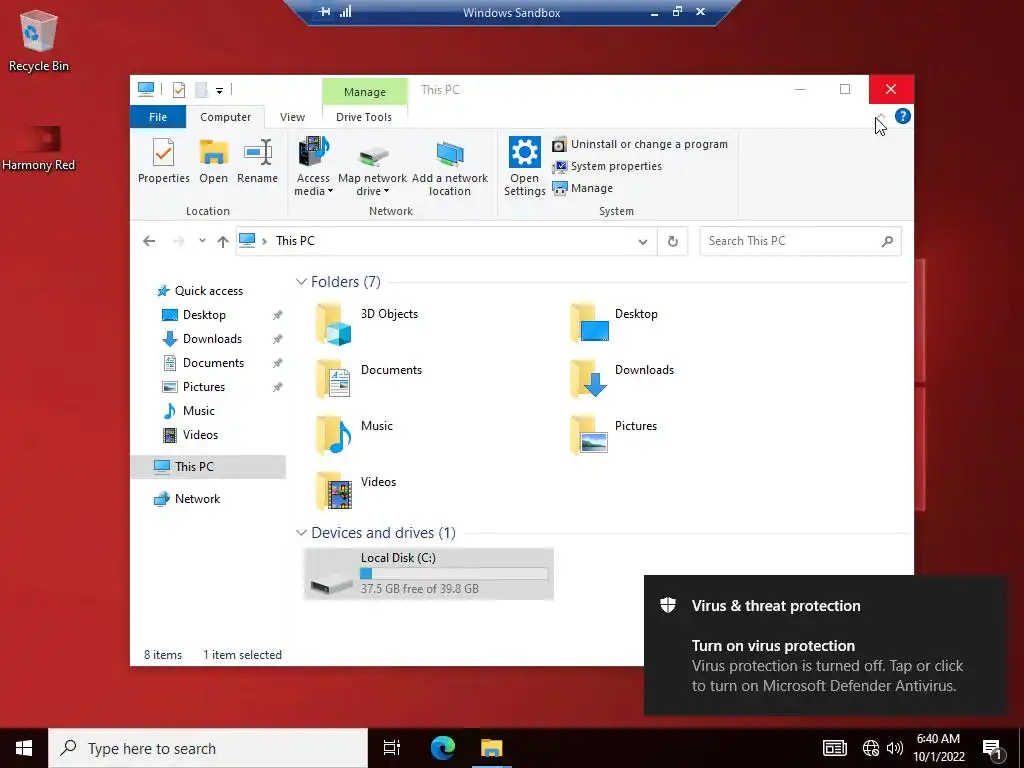Select the Documents folder in Folders group

click(x=369, y=379)
